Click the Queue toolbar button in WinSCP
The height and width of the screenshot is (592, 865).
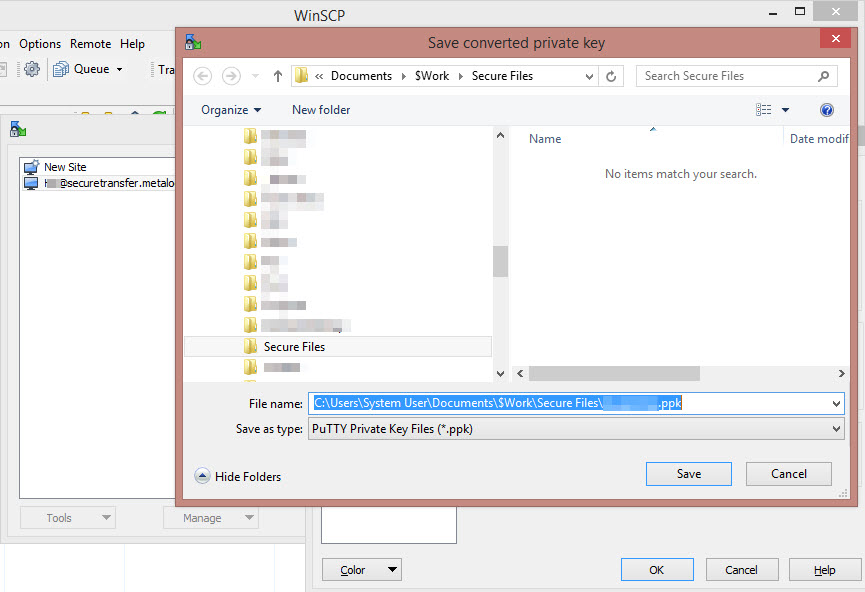point(82,69)
